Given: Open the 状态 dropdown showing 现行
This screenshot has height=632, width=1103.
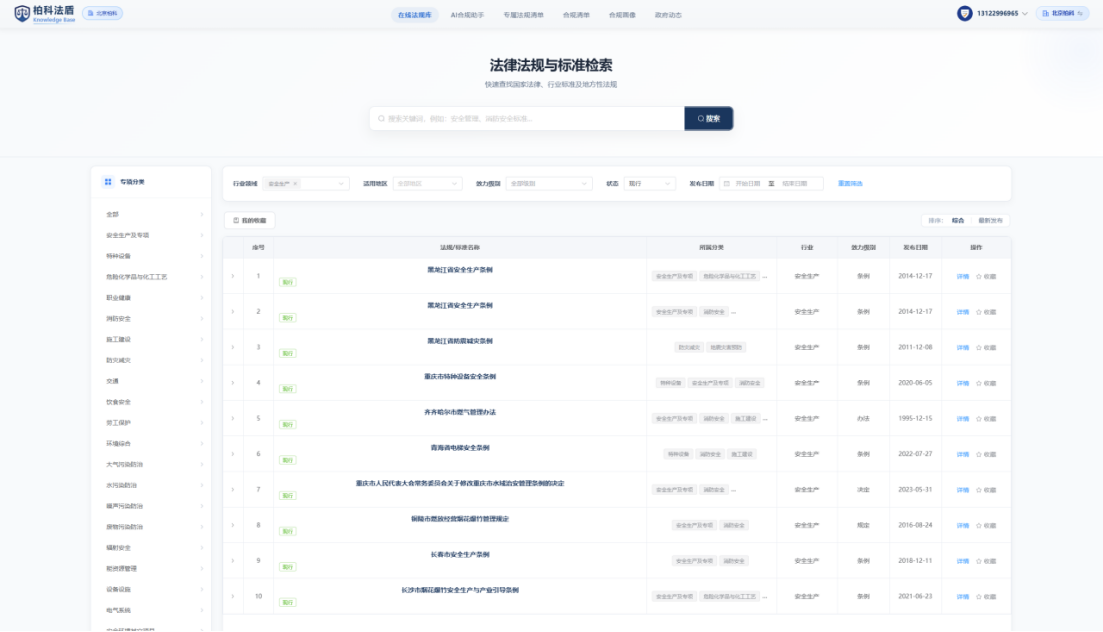Looking at the screenshot, I should (x=650, y=184).
